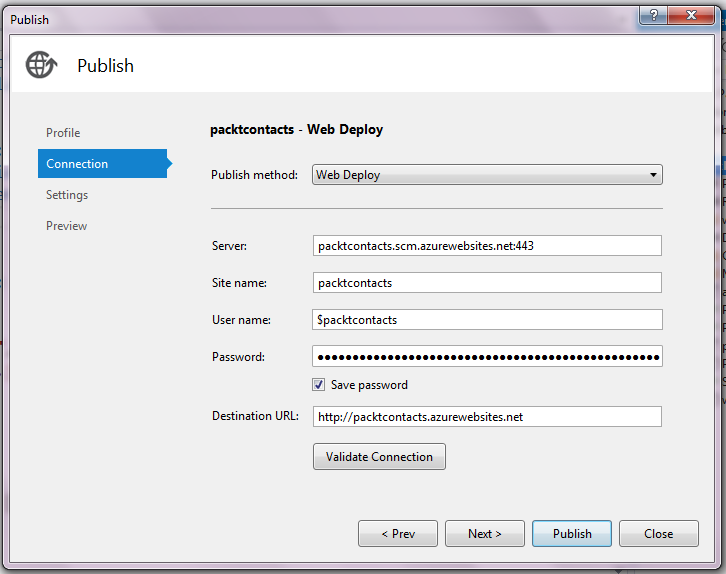This screenshot has height=574, width=726.
Task: Click the Publish globe icon
Action: coord(42,65)
